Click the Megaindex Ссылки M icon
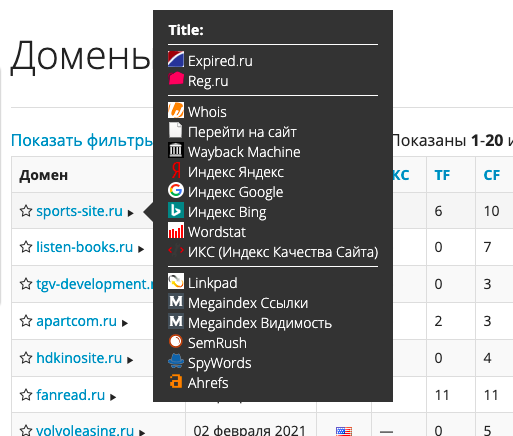This screenshot has height=436, width=513. click(176, 301)
